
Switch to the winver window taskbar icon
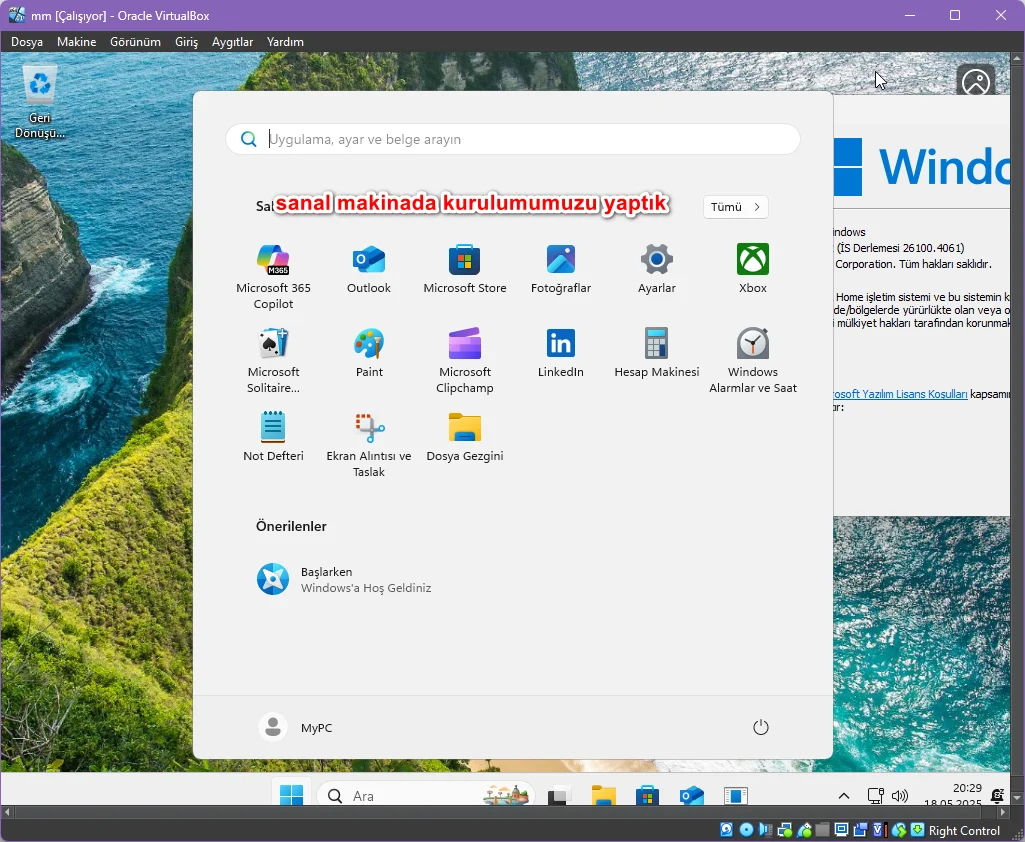(735, 795)
